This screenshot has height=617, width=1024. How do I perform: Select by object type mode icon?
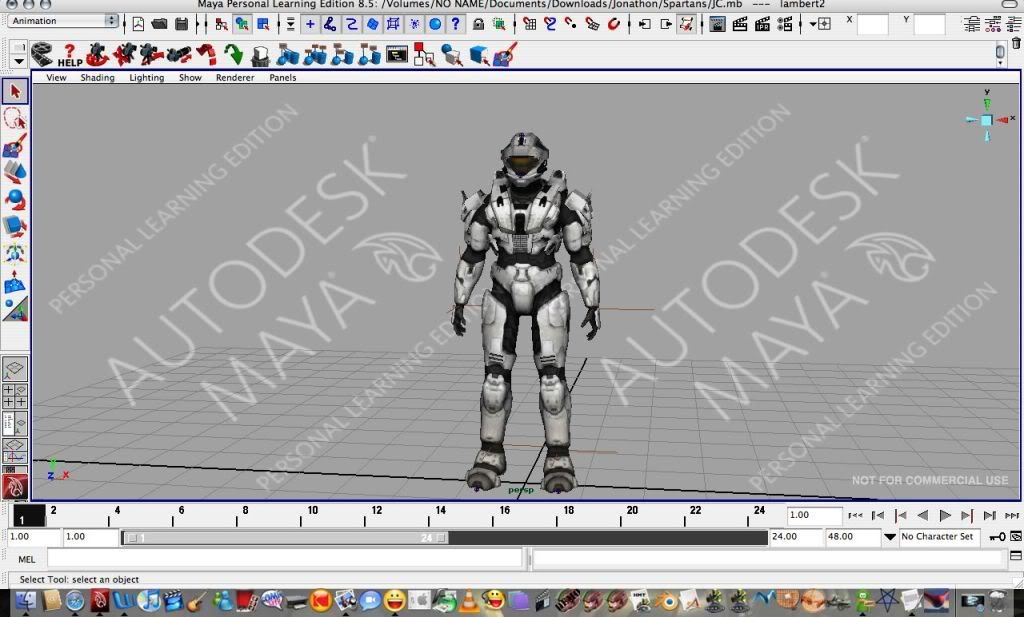[242, 25]
